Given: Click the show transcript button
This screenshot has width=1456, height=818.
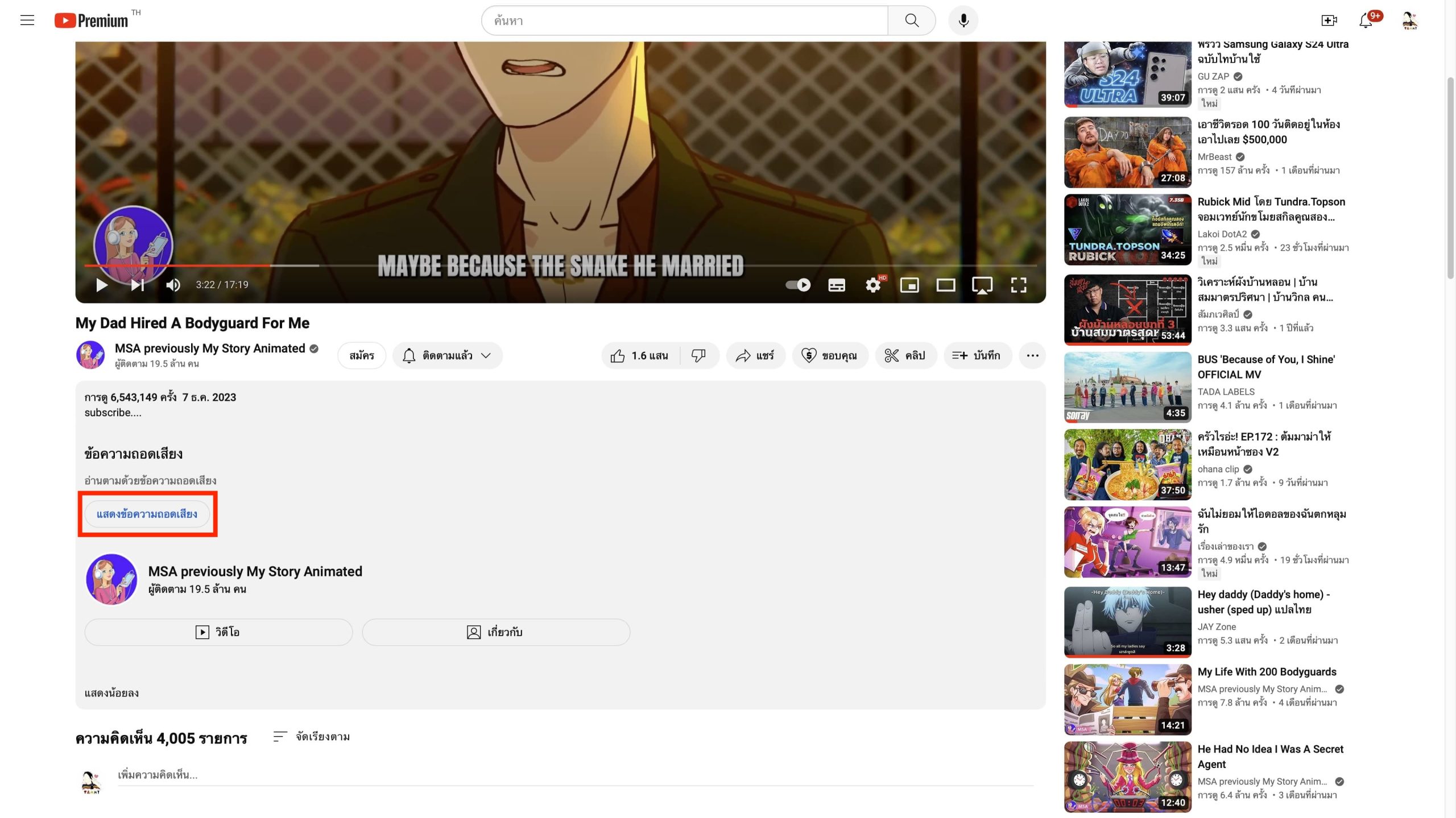Looking at the screenshot, I should tap(147, 514).
